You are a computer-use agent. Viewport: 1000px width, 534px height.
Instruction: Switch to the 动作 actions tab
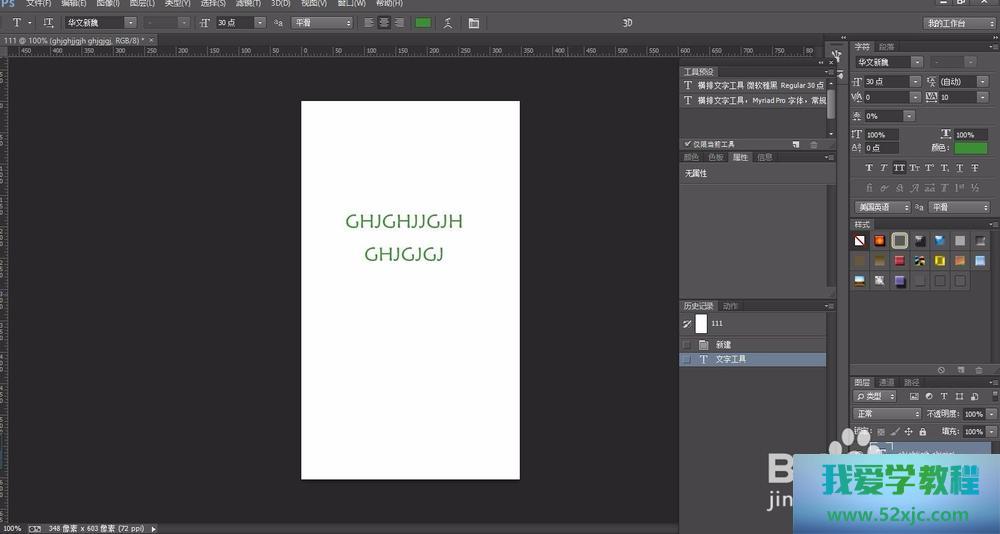pos(730,306)
